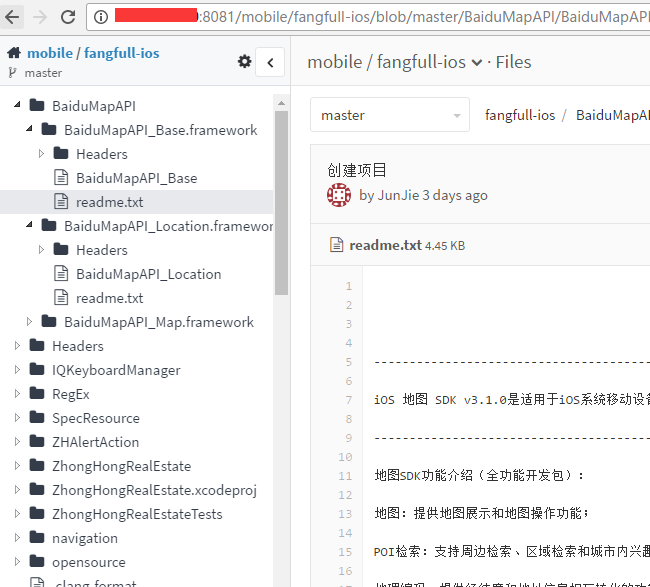
Task: Expand the ZhongHongRealEstate.xcodeproj arrow
Action: point(17,490)
